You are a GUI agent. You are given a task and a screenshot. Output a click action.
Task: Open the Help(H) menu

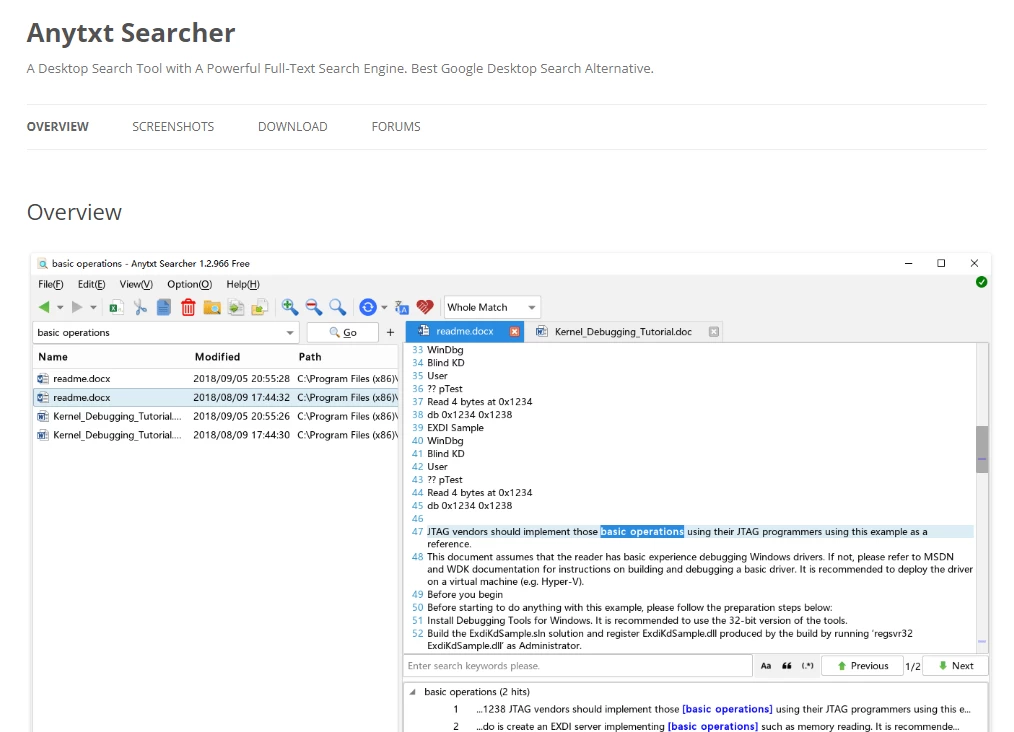tap(243, 285)
